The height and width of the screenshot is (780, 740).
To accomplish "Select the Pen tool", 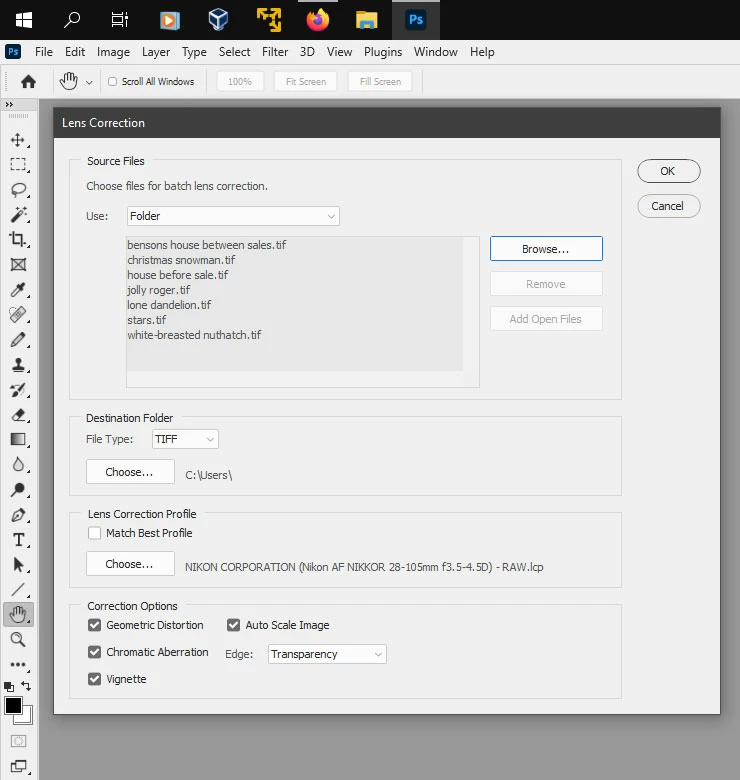I will (x=18, y=515).
